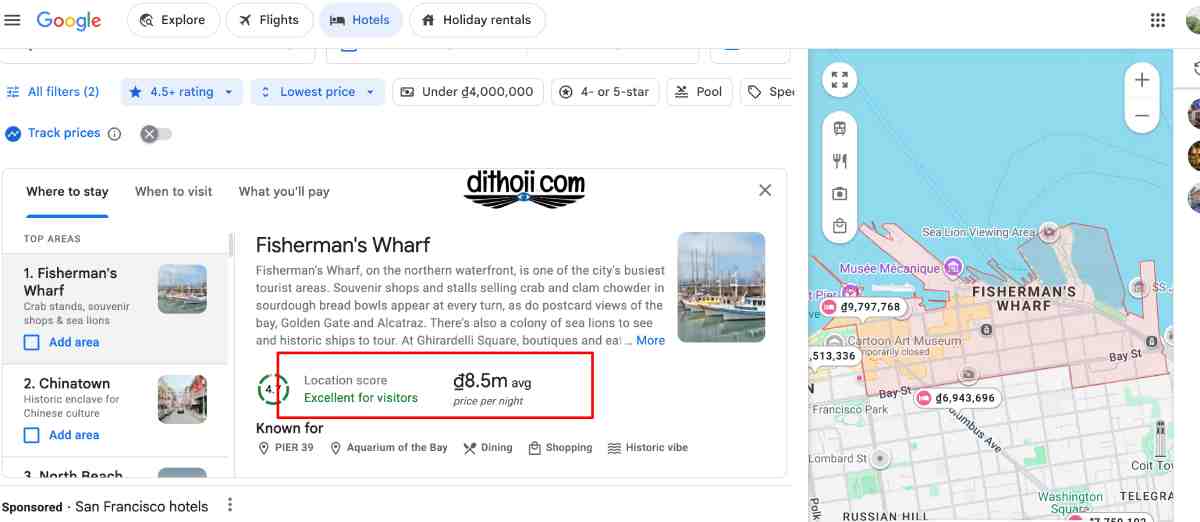Click the Excellent for visitors text

361,398
